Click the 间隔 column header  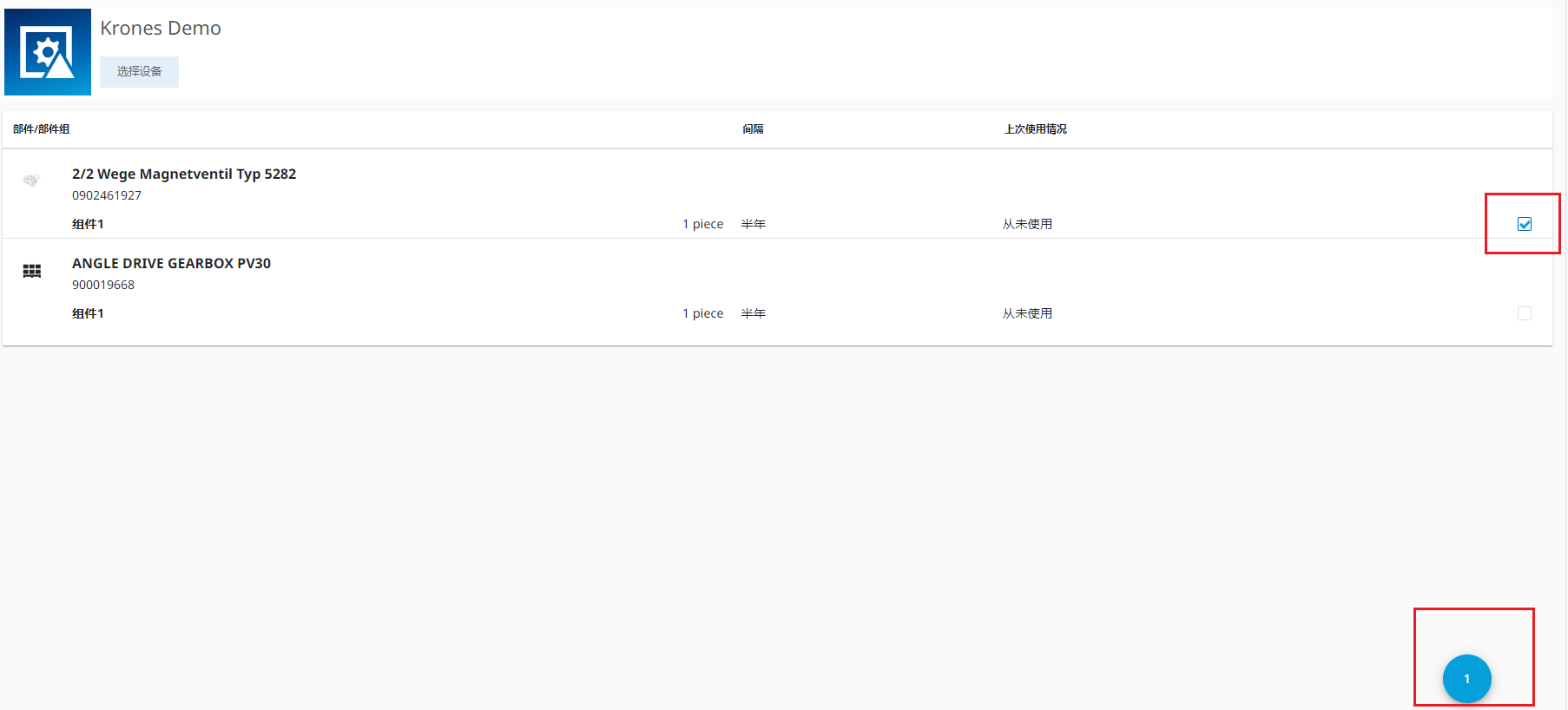[753, 129]
